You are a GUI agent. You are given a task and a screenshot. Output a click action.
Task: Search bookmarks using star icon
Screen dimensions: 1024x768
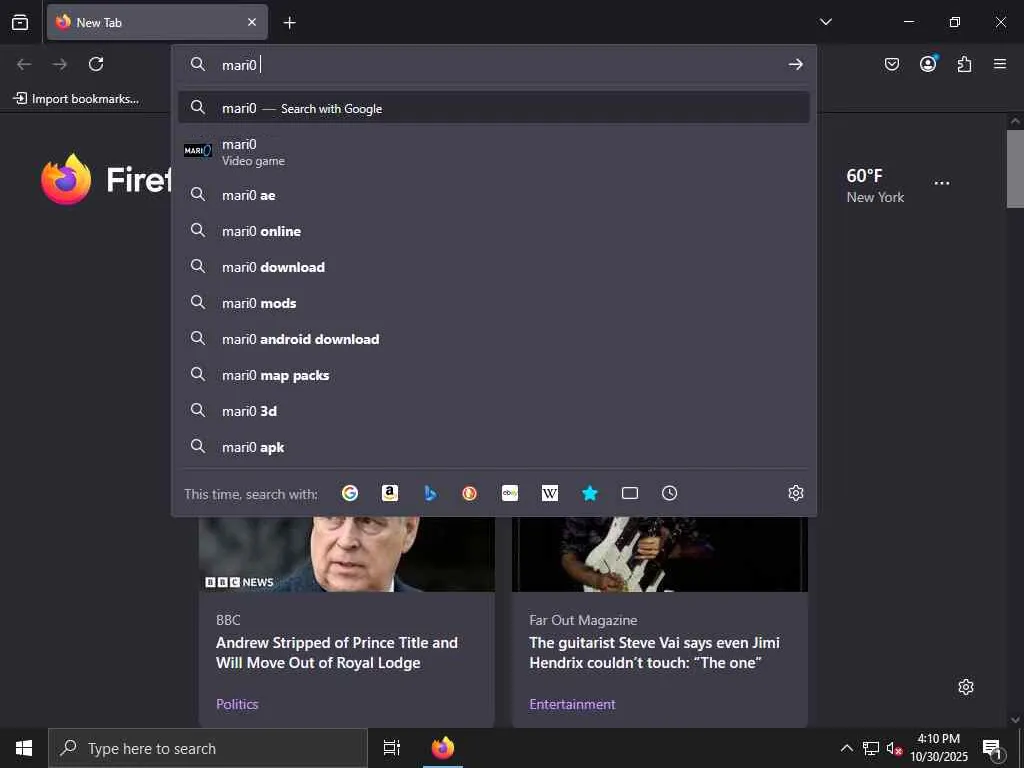click(x=590, y=493)
